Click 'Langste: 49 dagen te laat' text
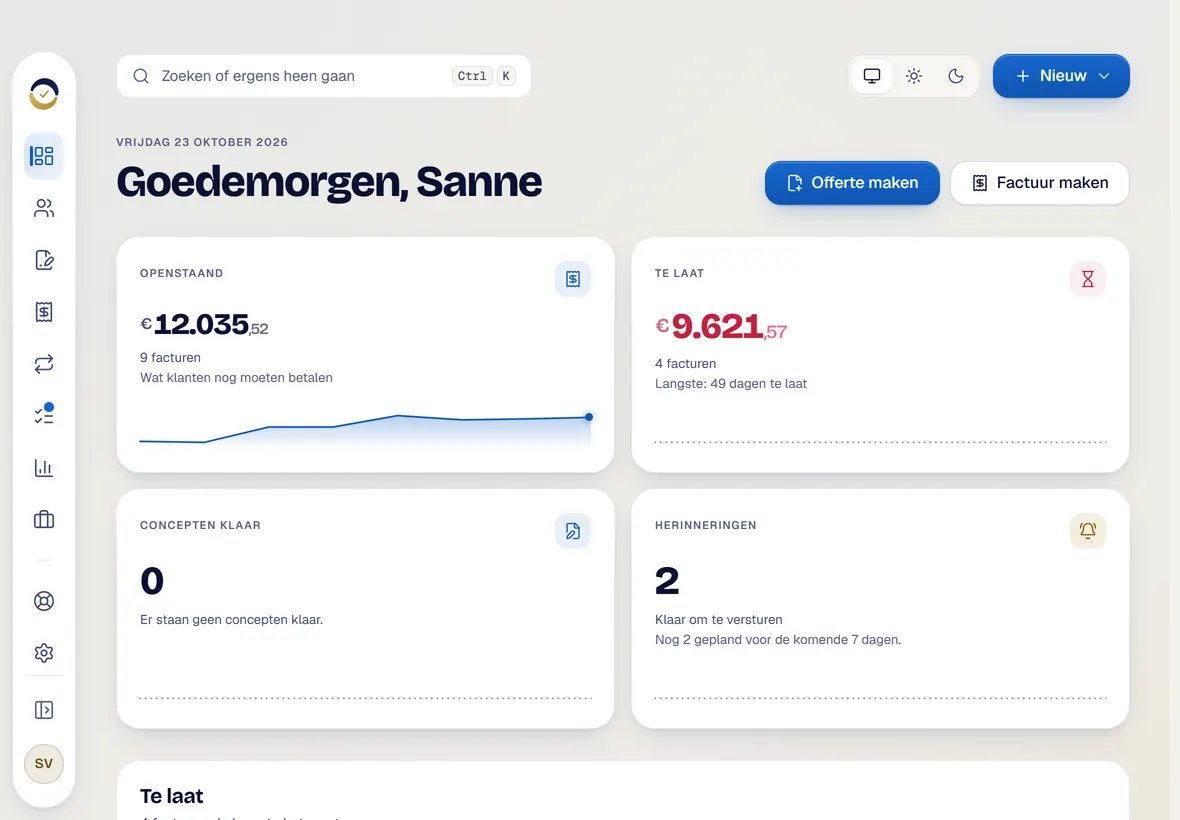Screen dimensions: 1180x820 pyautogui.click(x=731, y=384)
